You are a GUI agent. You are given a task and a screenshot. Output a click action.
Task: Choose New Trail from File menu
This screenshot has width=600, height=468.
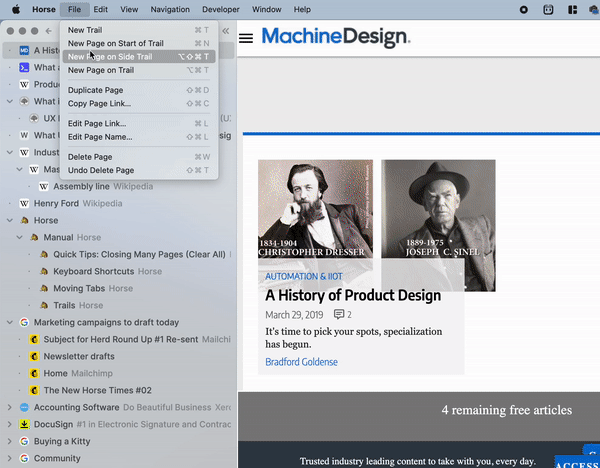139,30
